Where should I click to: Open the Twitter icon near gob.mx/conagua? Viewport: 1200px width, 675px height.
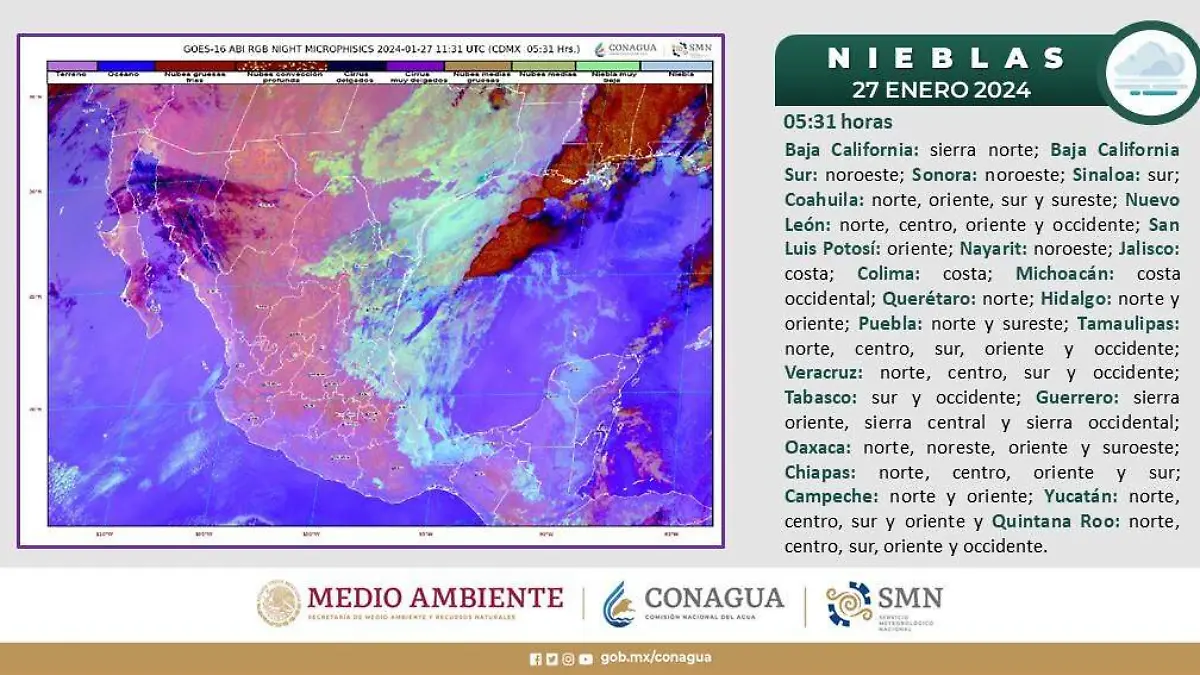point(550,659)
